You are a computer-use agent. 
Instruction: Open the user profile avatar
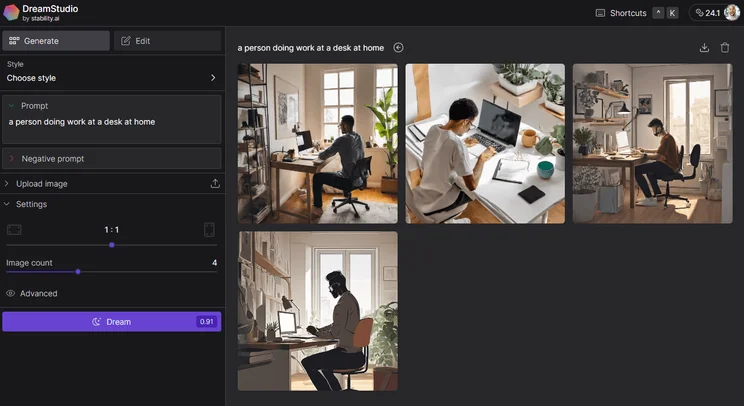(x=732, y=13)
